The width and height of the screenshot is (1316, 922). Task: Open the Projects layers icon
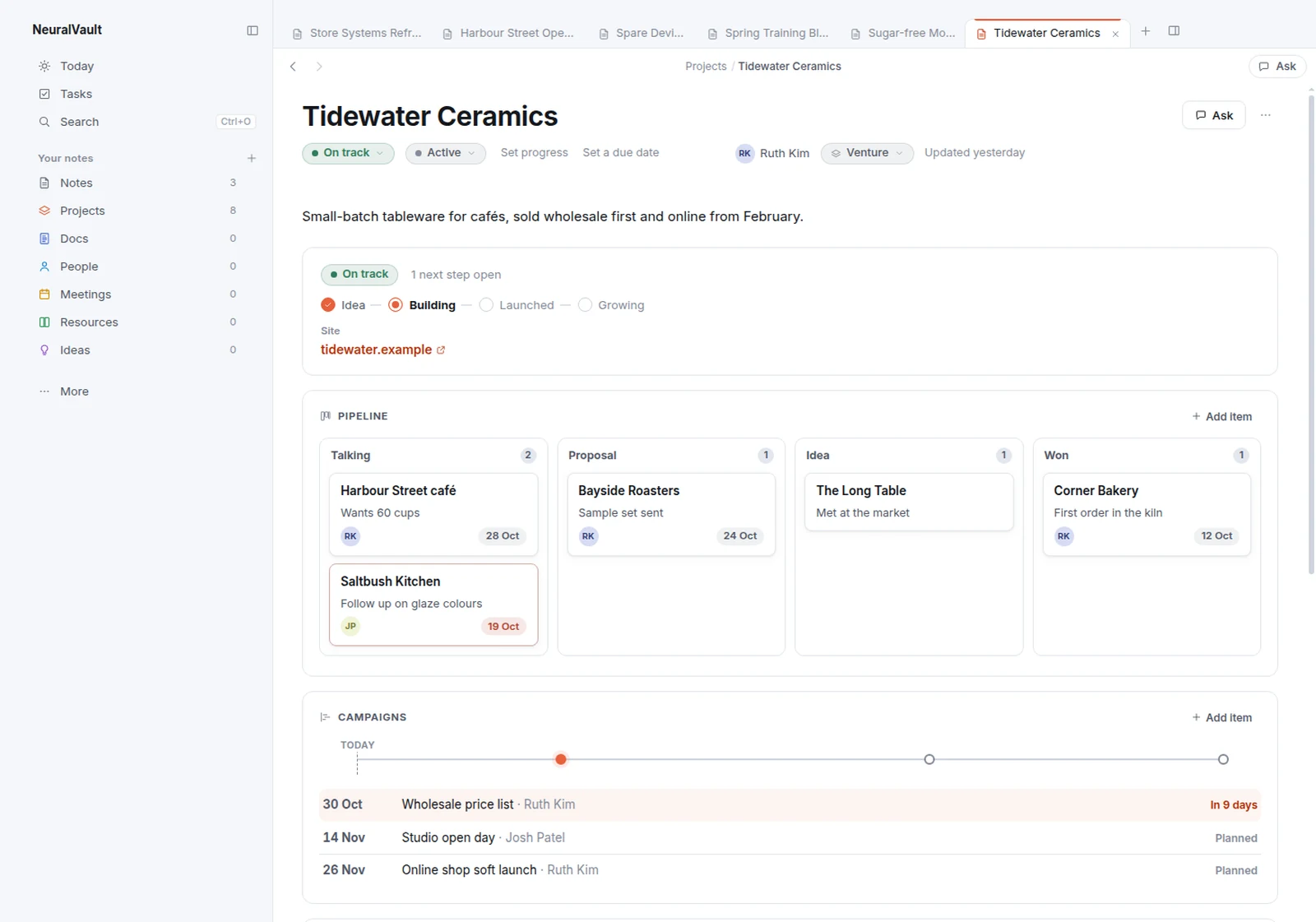44,211
